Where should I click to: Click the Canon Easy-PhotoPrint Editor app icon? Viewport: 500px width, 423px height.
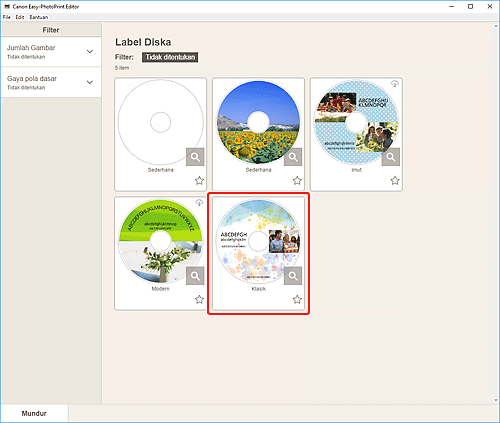7,7
